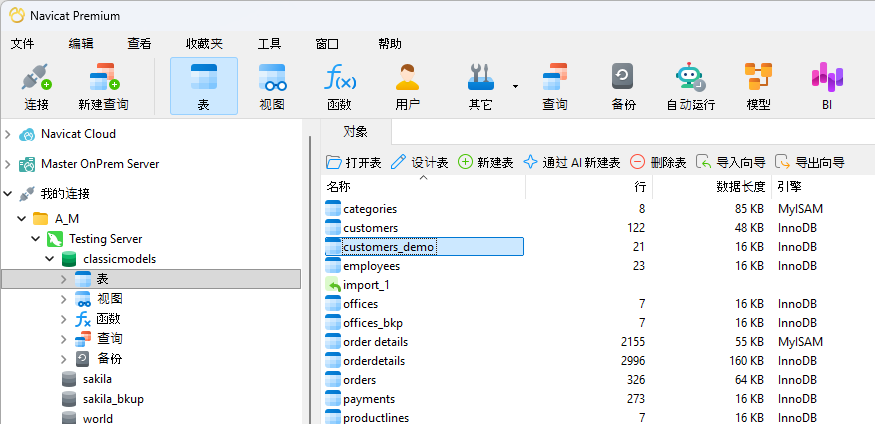Switch to 视图 (View) in toolbar
875x424 pixels.
click(x=272, y=86)
